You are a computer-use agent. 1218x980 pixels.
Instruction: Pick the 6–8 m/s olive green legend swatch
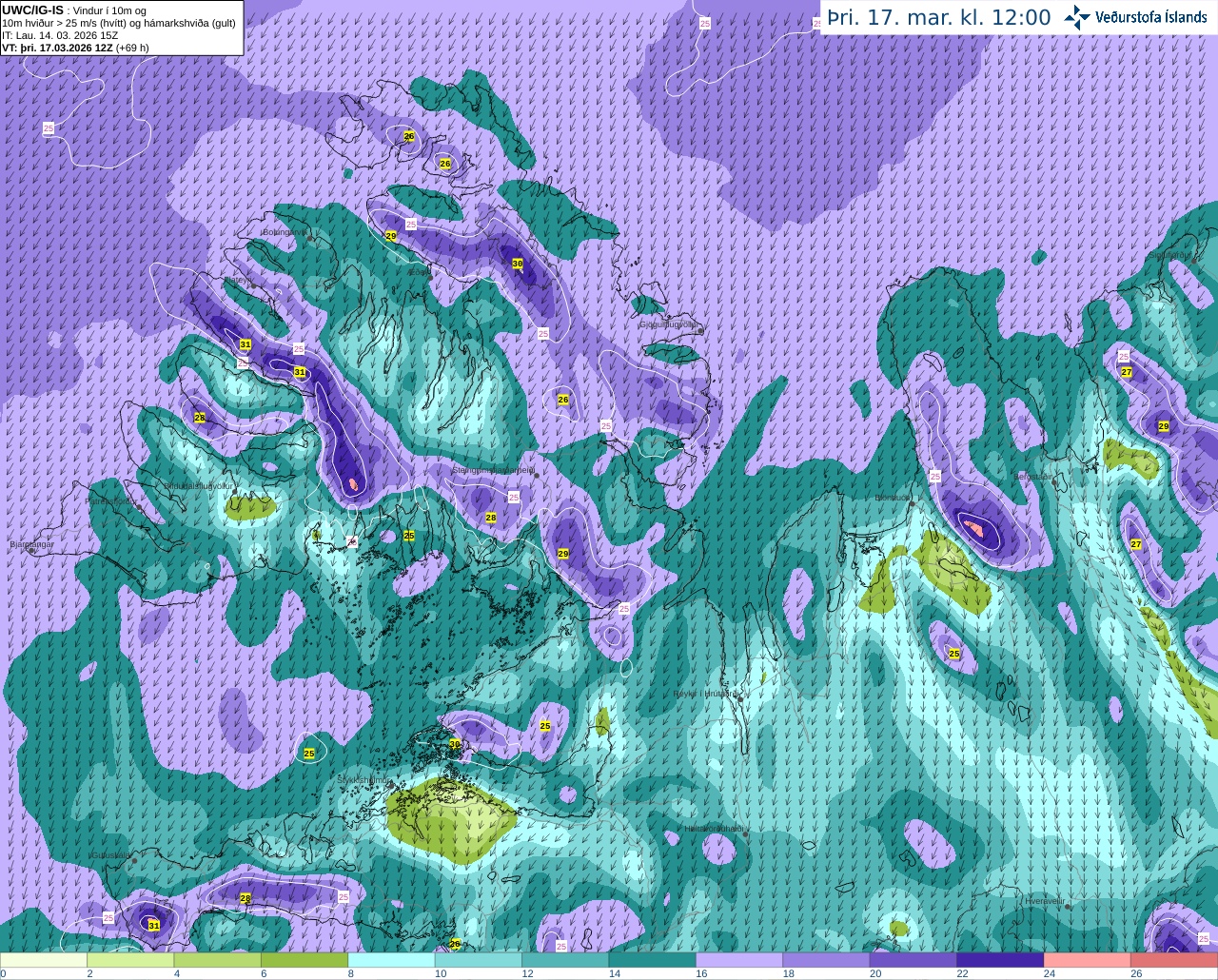pos(304,959)
